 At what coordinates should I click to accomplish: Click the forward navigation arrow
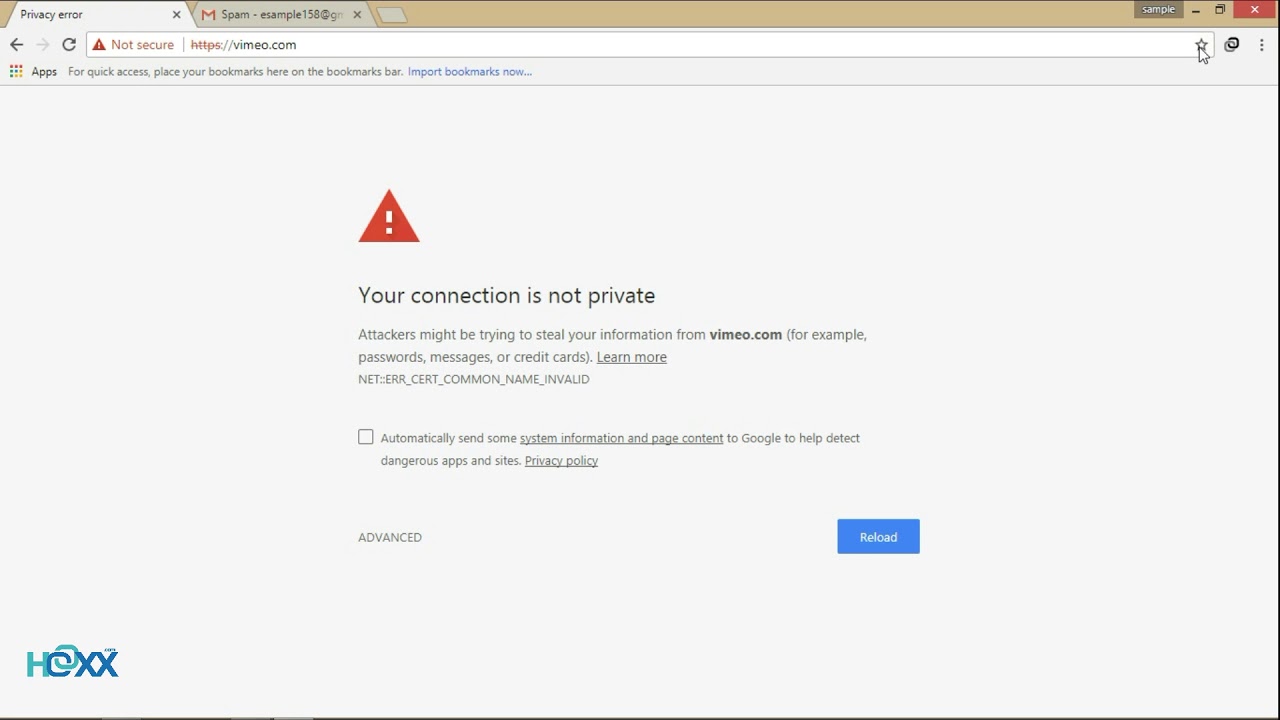point(42,44)
